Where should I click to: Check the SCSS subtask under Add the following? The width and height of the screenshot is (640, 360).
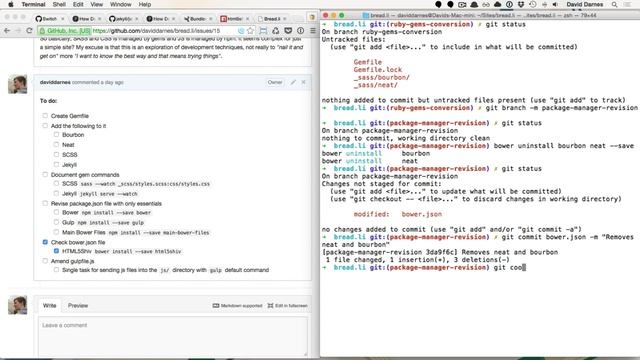pyautogui.click(x=56, y=154)
